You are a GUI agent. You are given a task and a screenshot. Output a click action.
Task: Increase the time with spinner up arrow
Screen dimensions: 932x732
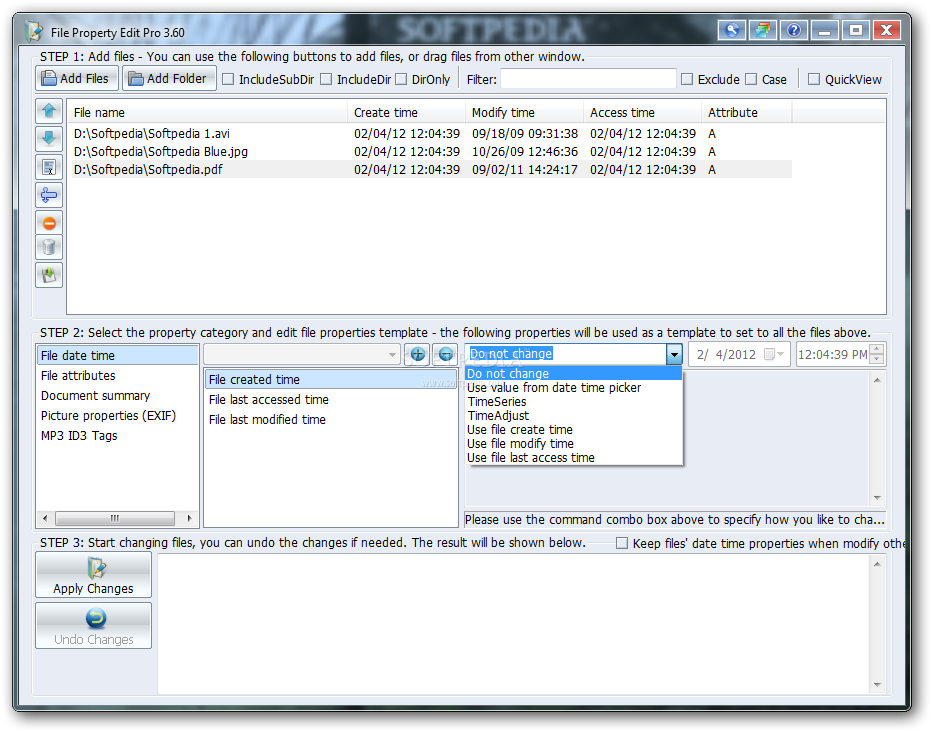877,349
